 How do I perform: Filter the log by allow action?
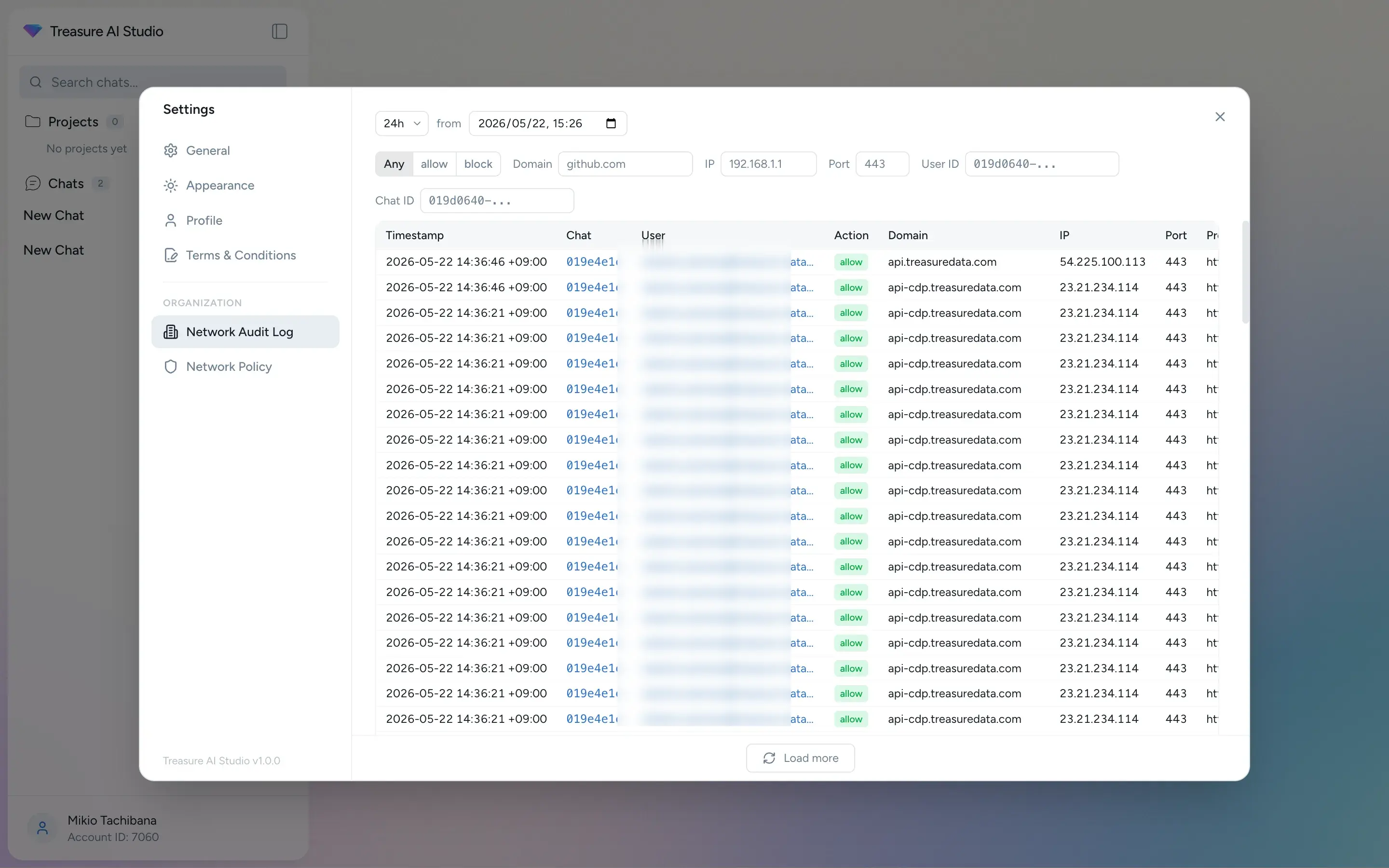(x=434, y=163)
